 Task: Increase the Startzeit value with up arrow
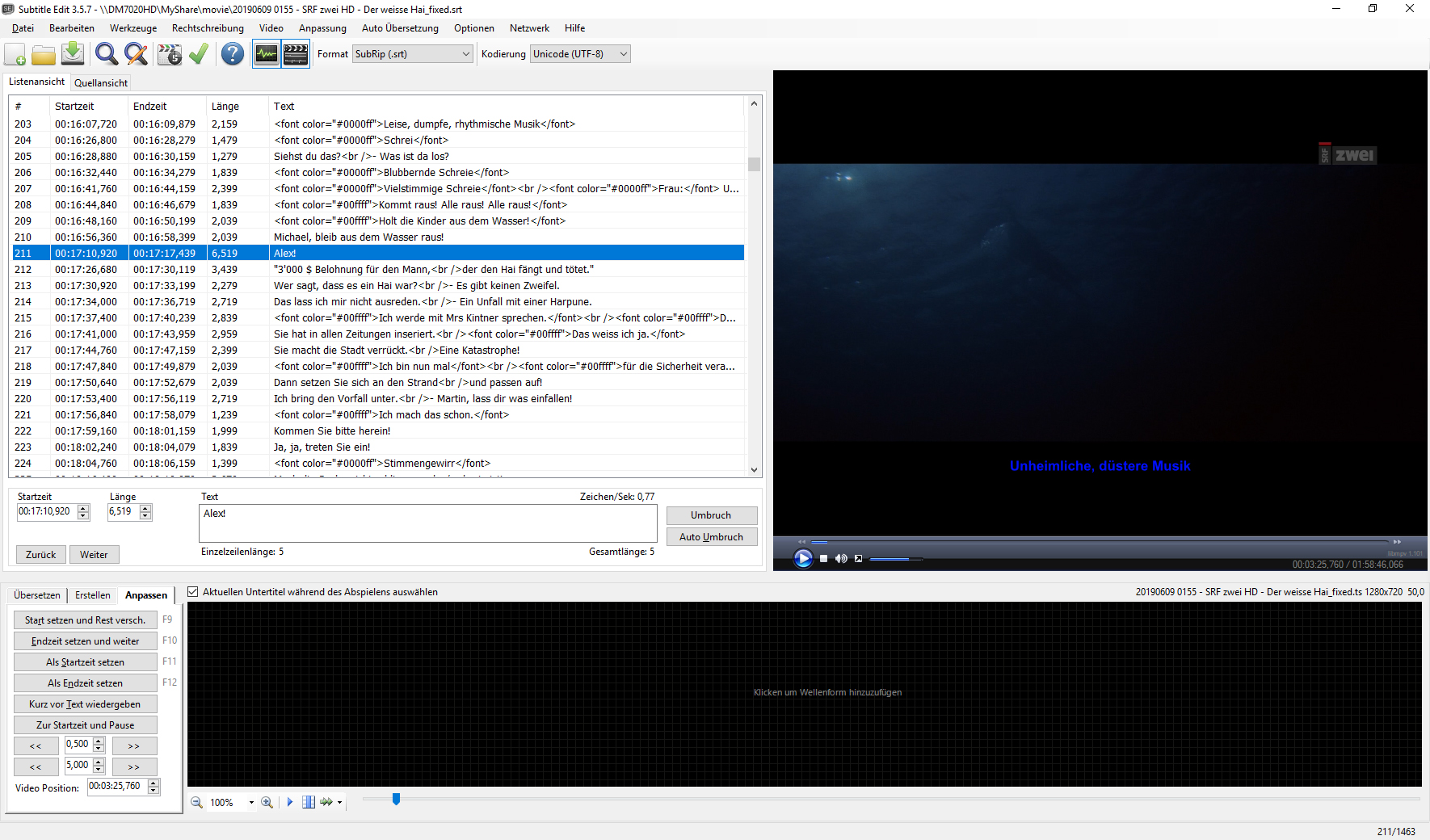coord(83,508)
